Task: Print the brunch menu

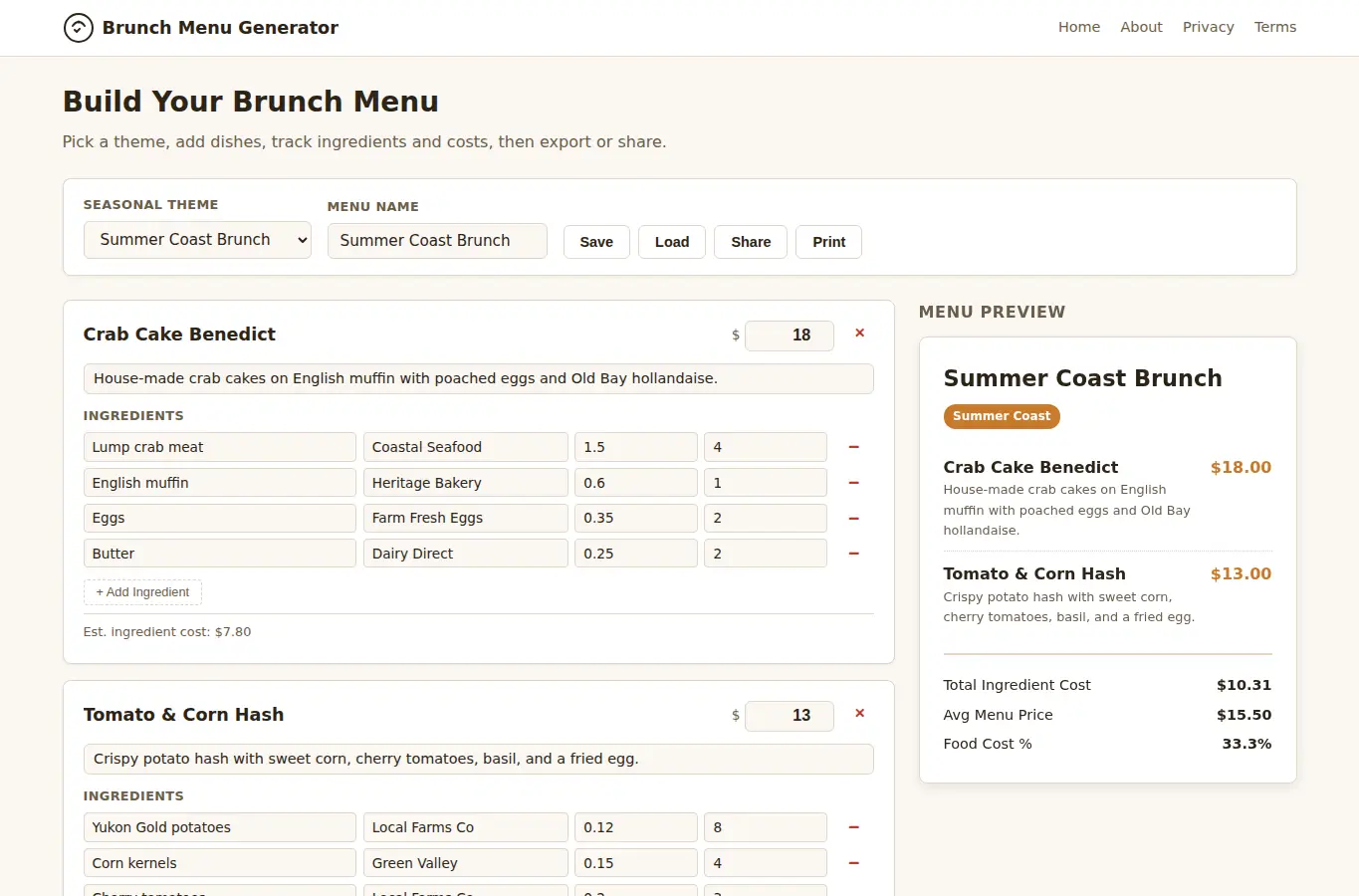Action: pos(828,242)
